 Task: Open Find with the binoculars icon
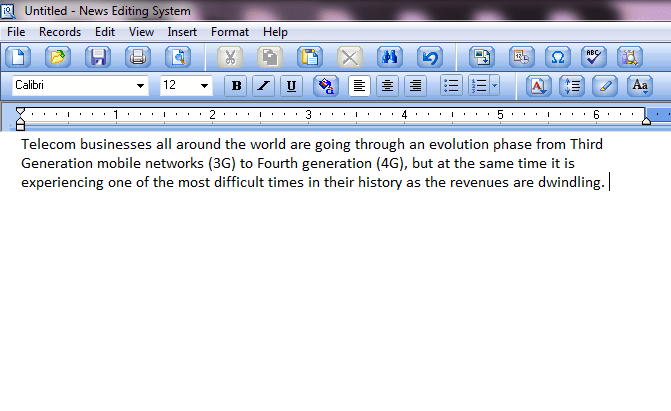[390, 57]
